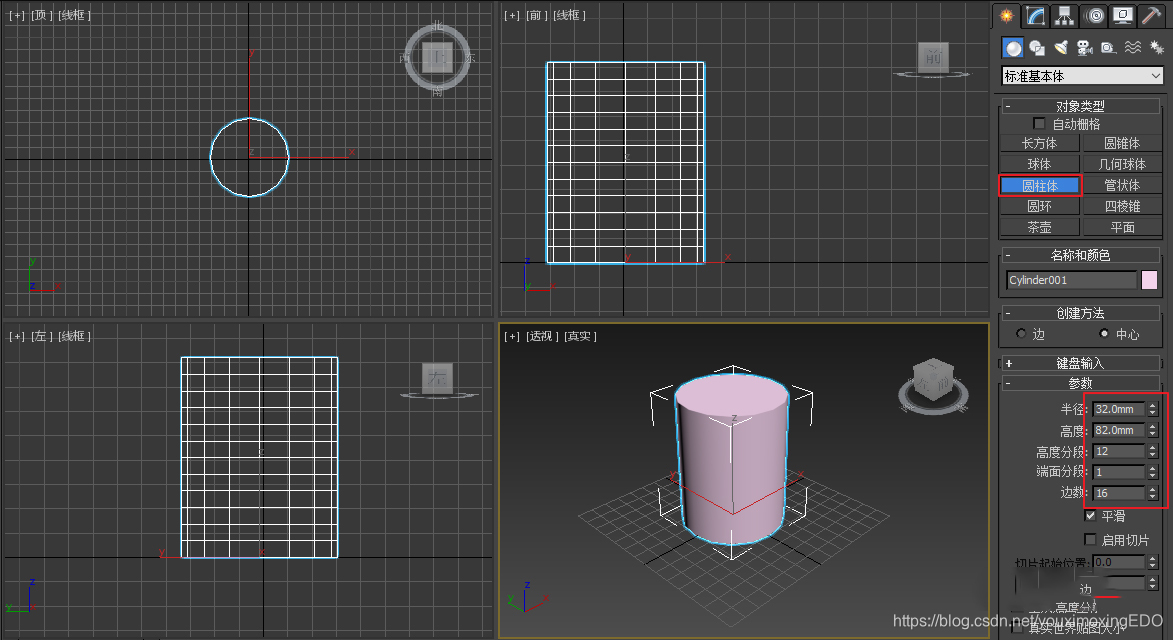Select the Helpers tape-measure icon
Viewport: 1173px width, 640px height.
click(1109, 48)
